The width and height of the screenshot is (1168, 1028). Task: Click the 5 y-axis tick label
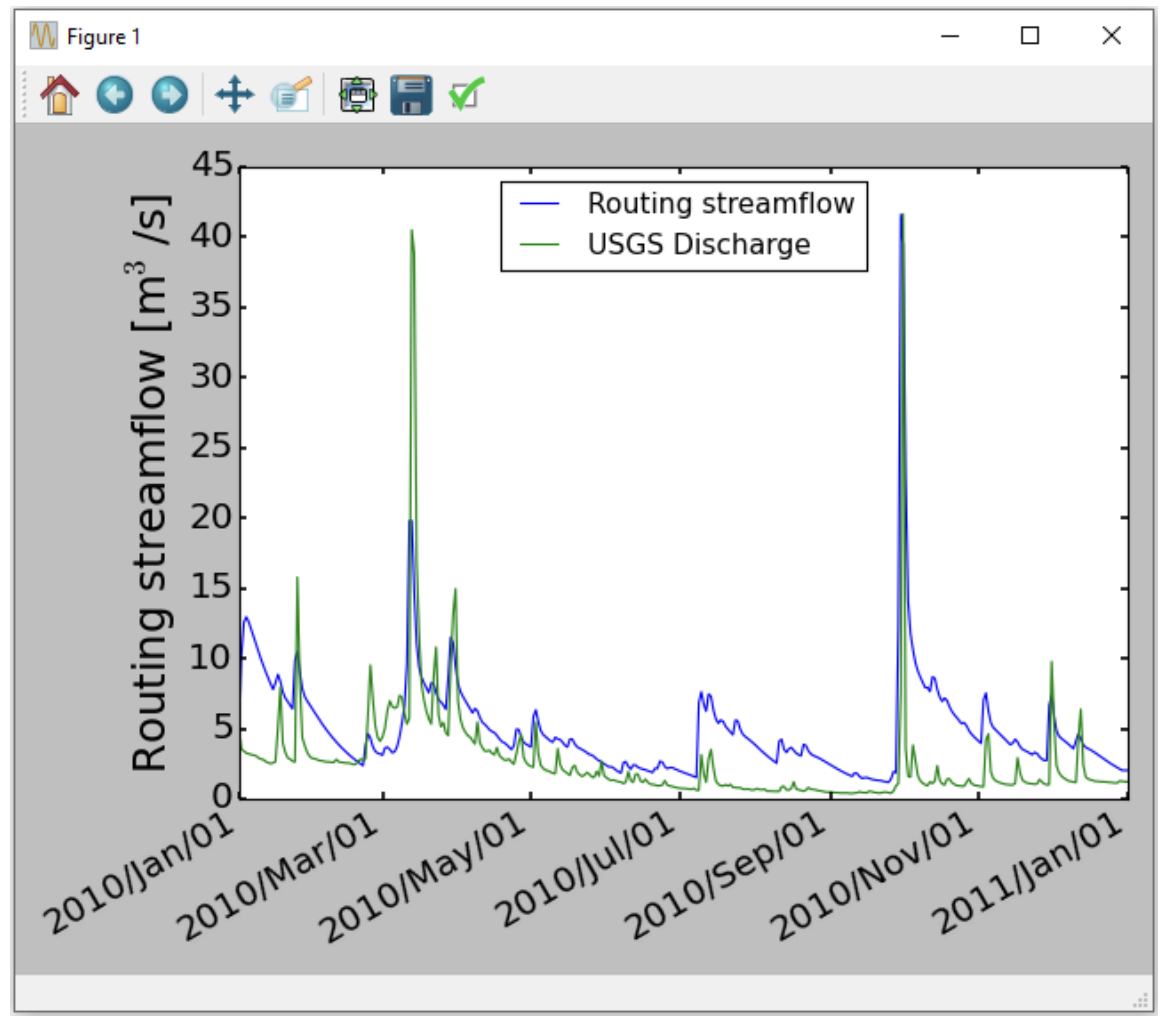tap(223, 729)
